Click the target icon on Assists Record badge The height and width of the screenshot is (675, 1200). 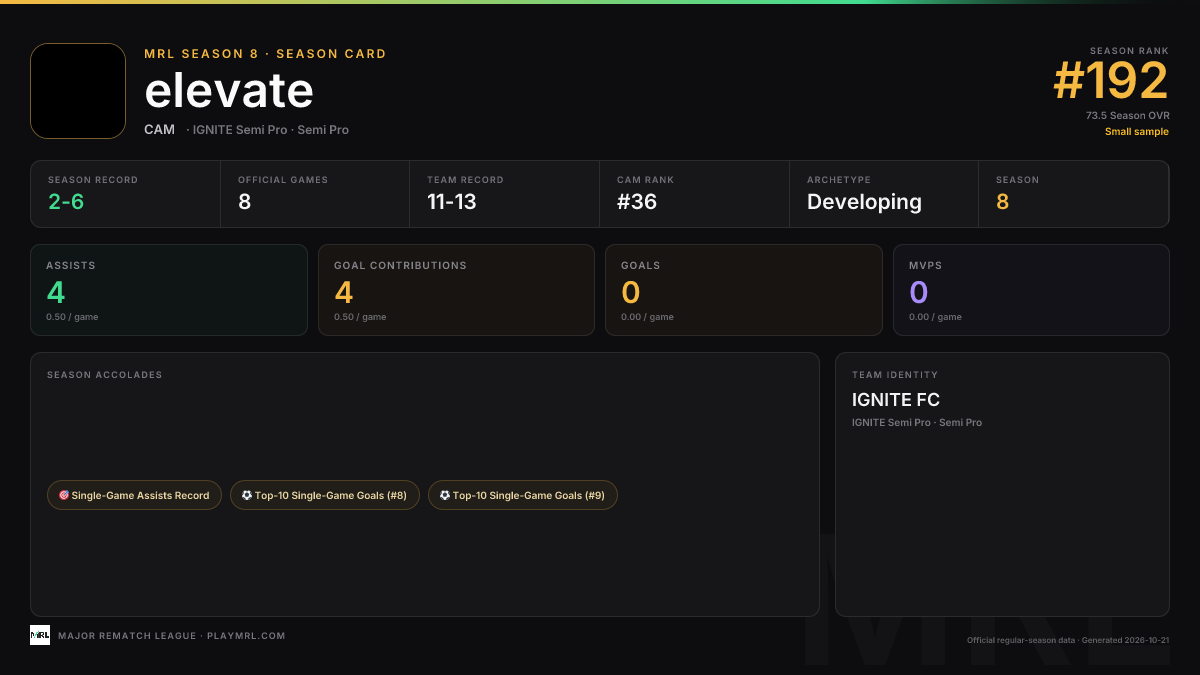pyautogui.click(x=64, y=495)
